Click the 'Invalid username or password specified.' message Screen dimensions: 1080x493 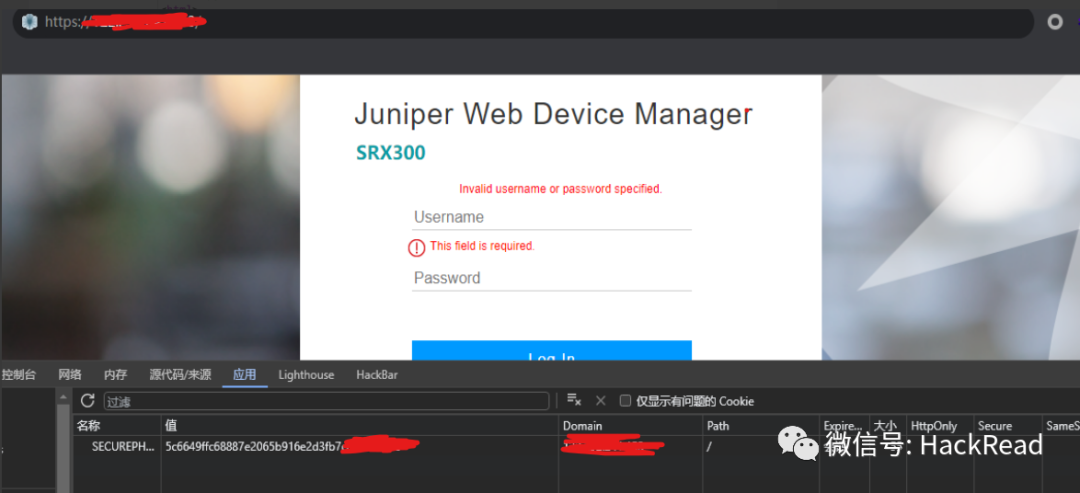coord(561,189)
